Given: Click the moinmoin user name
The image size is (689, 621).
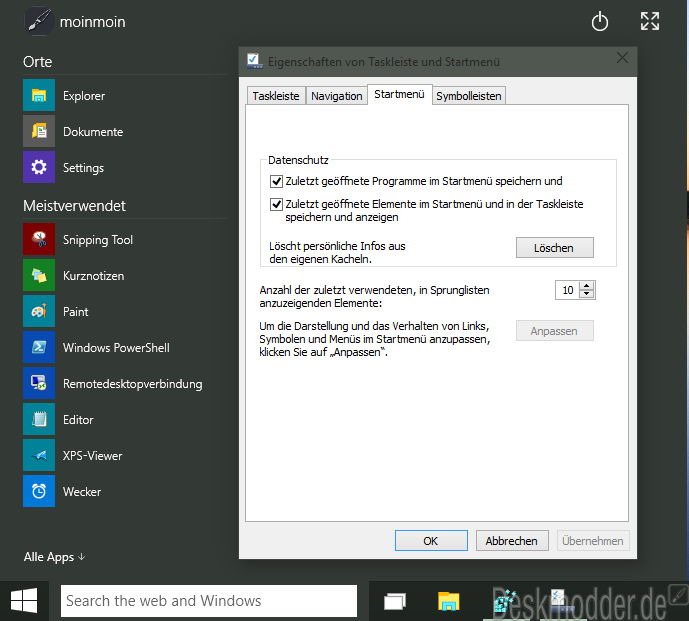Looking at the screenshot, I should click(x=92, y=22).
